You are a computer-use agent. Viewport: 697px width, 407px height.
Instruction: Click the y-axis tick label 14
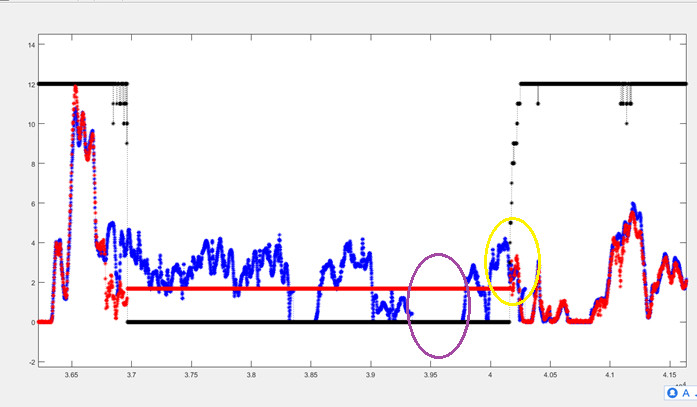coord(30,44)
